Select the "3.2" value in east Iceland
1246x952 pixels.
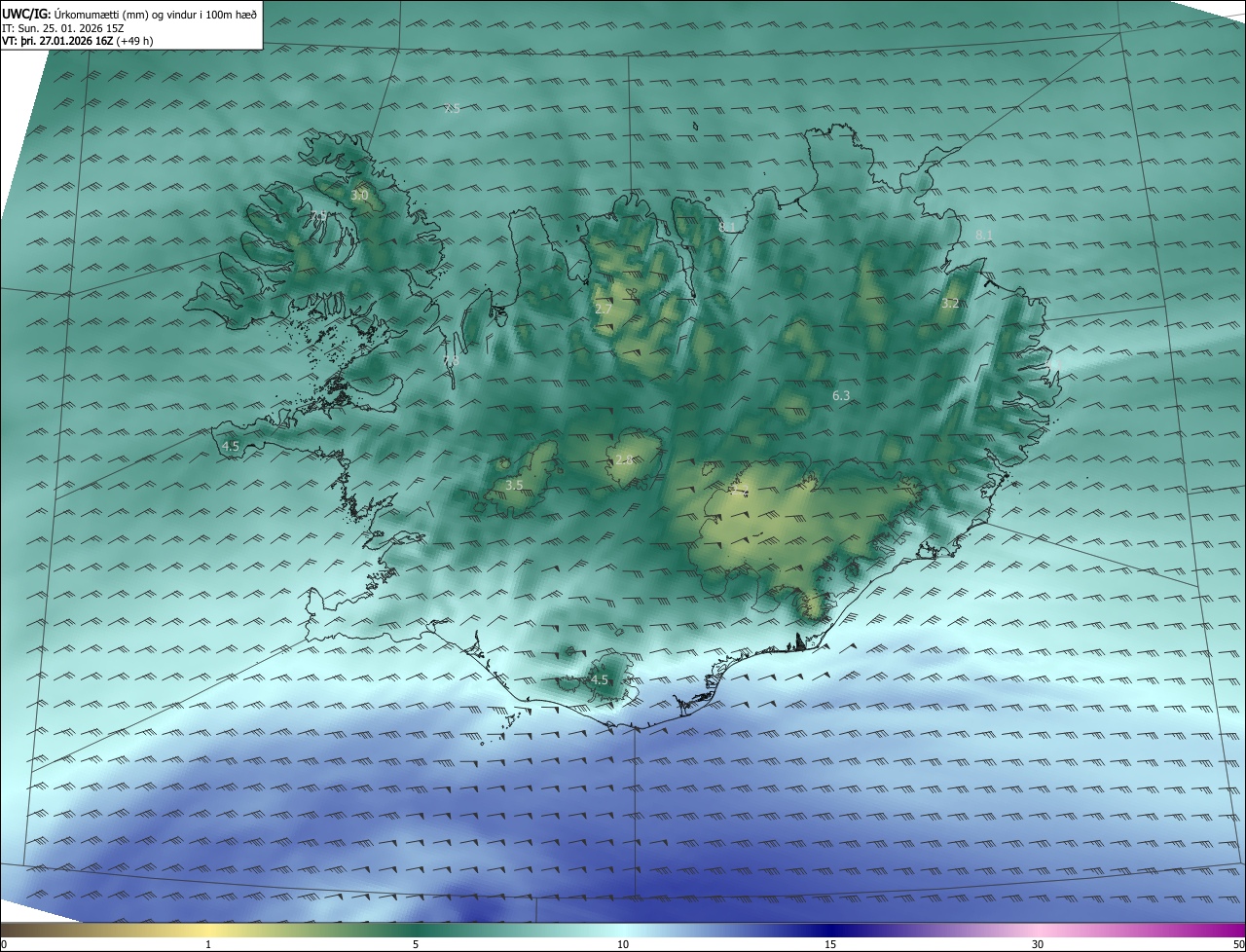[x=950, y=304]
